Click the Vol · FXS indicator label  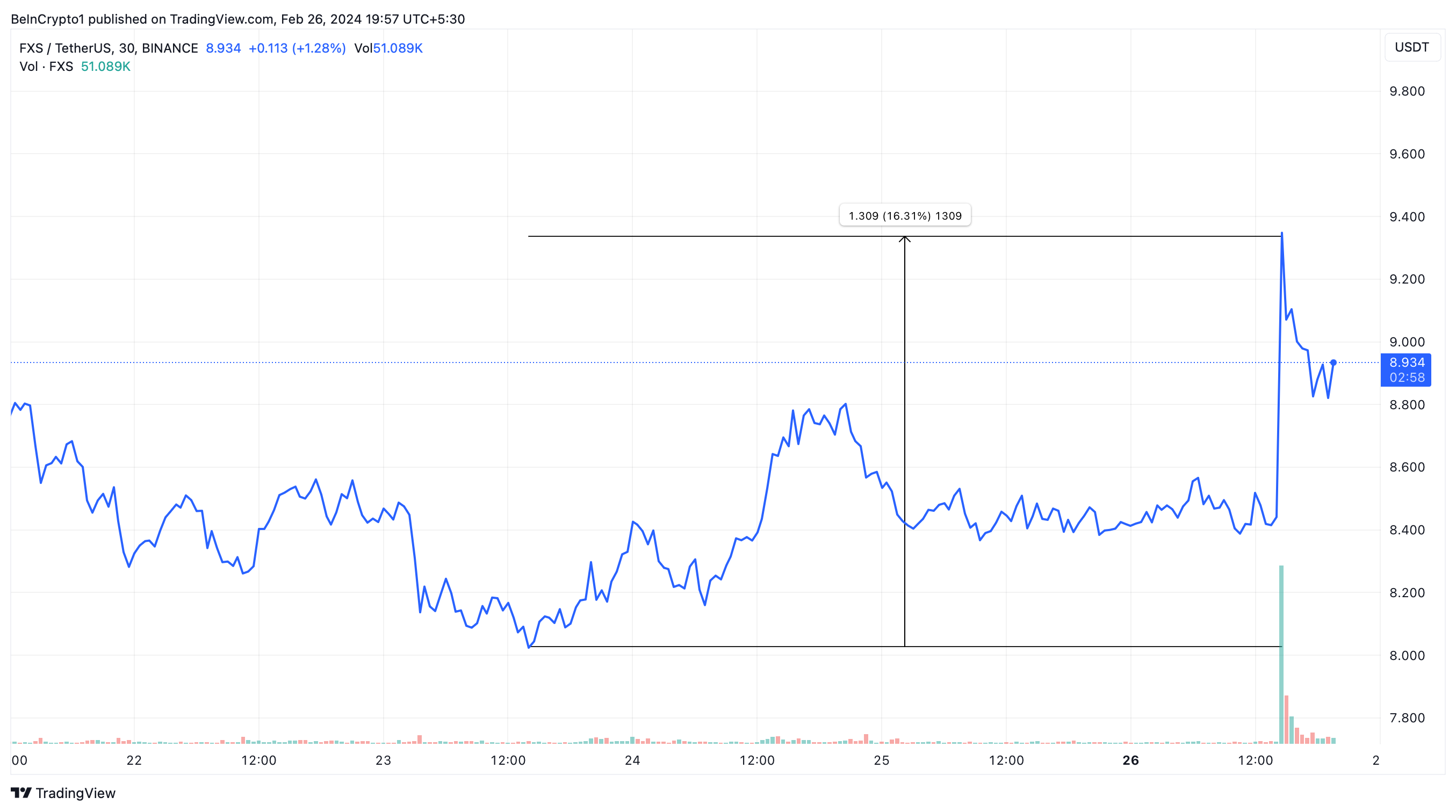coord(46,67)
